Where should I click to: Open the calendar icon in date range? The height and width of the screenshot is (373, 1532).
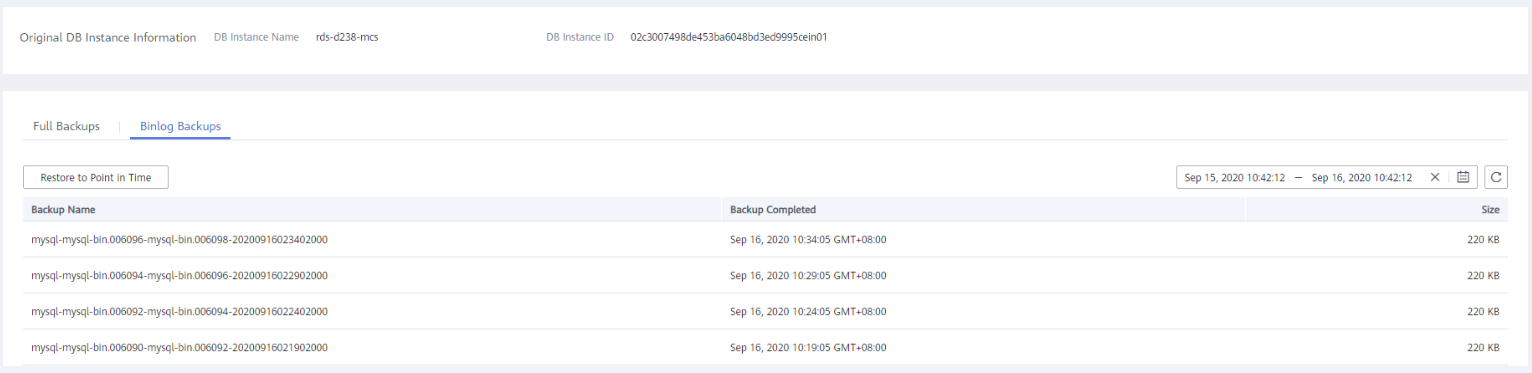point(1463,177)
